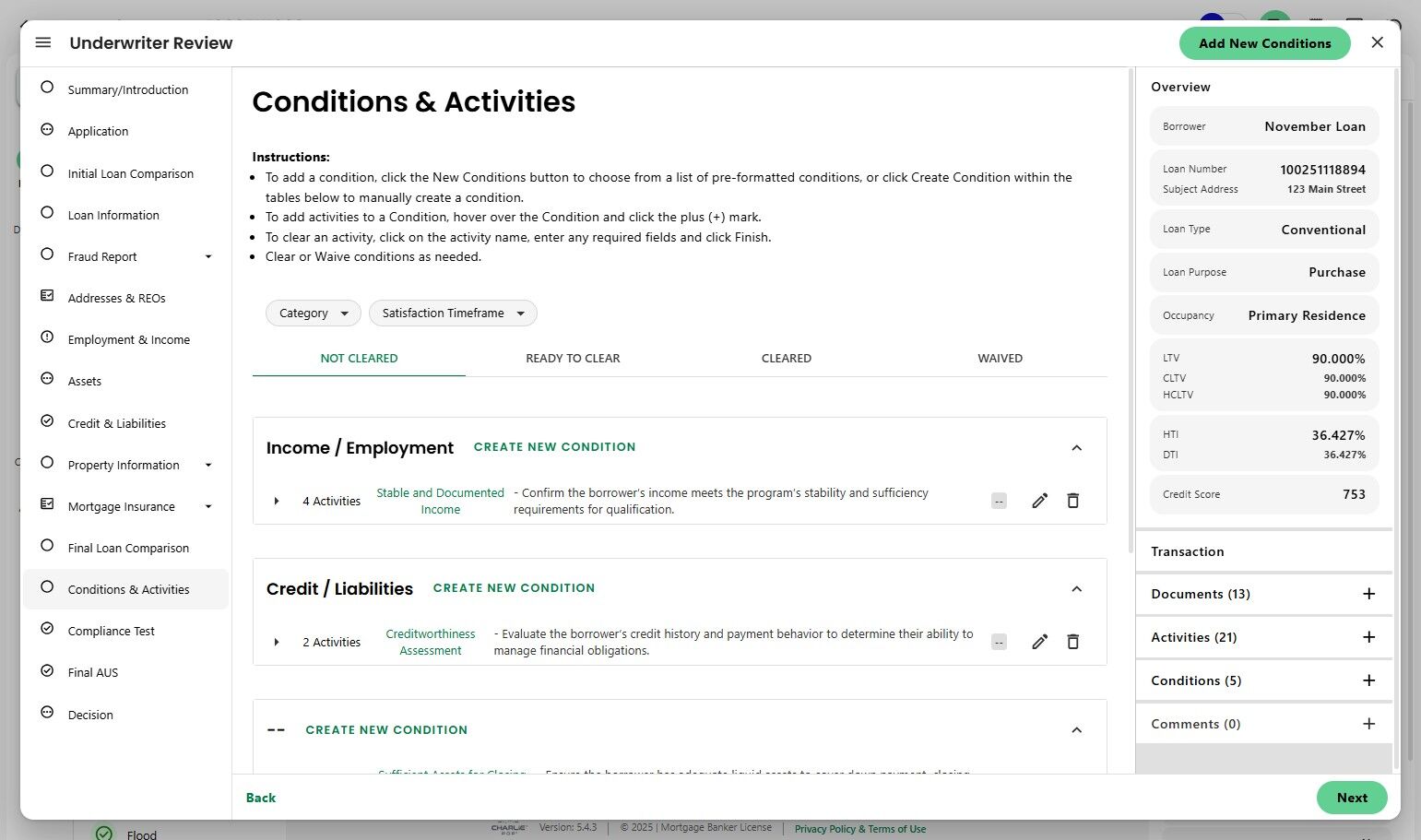Expand the 4 Activities row arrow

[277, 501]
